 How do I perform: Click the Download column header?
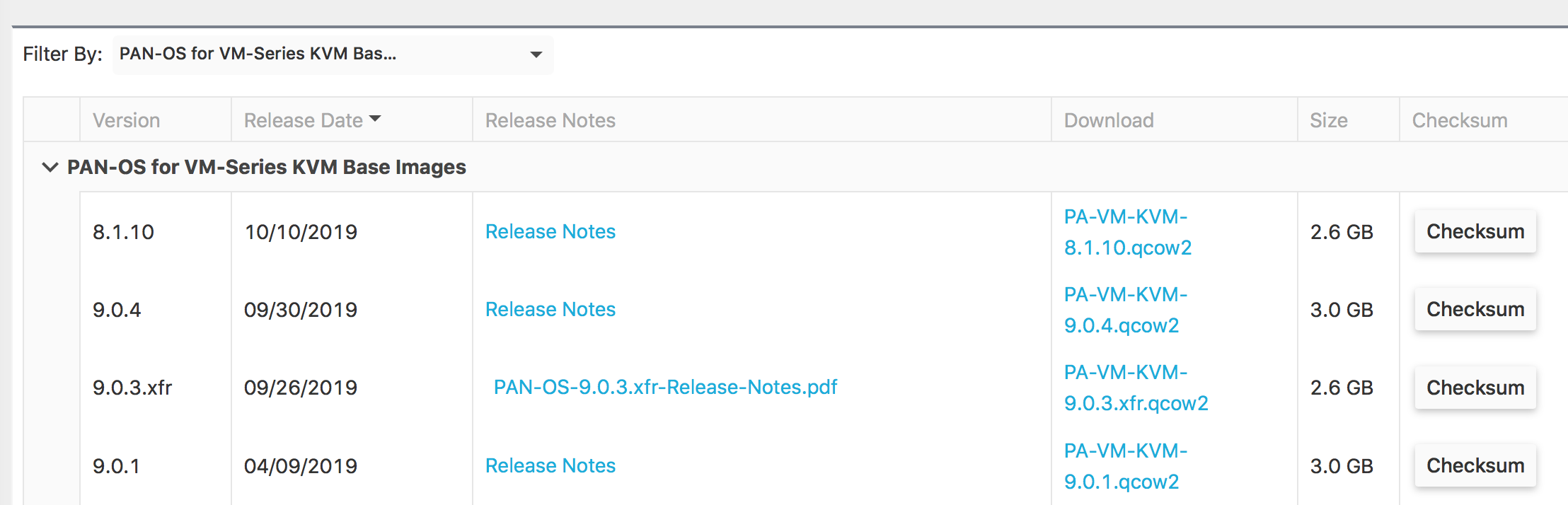tap(1109, 120)
